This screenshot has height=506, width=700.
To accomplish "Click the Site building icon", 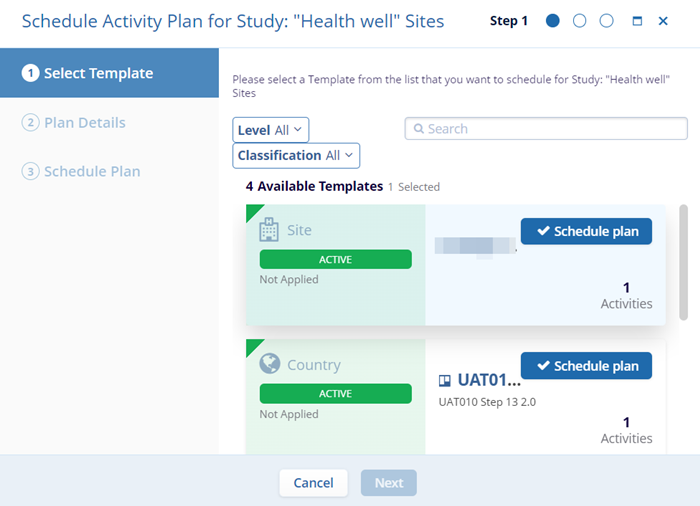I will (269, 230).
